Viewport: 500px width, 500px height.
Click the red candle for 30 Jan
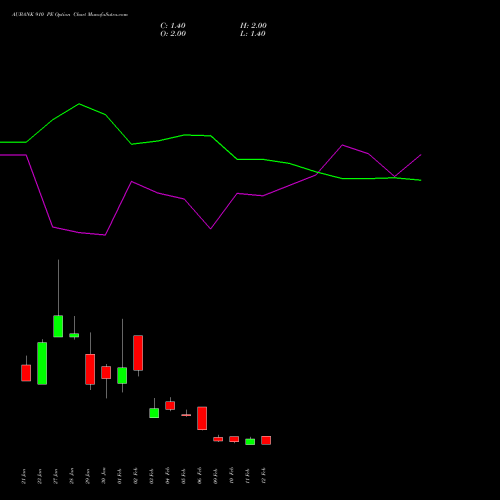[x=106, y=372]
